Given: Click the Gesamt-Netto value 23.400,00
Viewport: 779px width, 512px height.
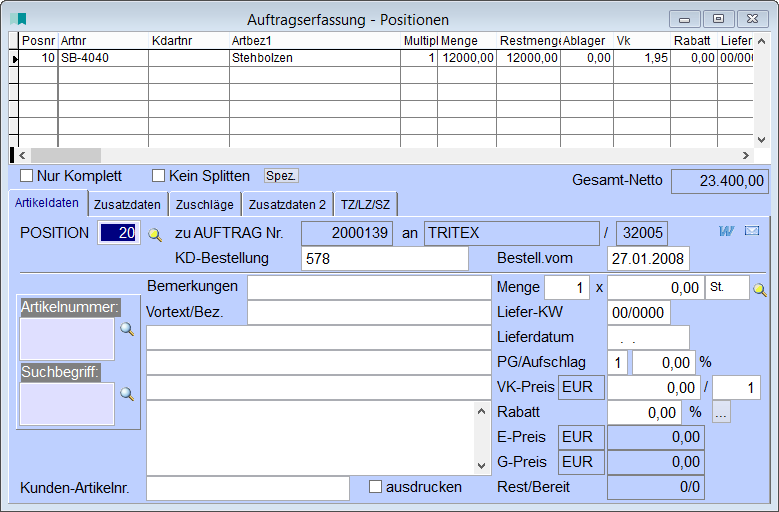Looking at the screenshot, I should point(720,181).
